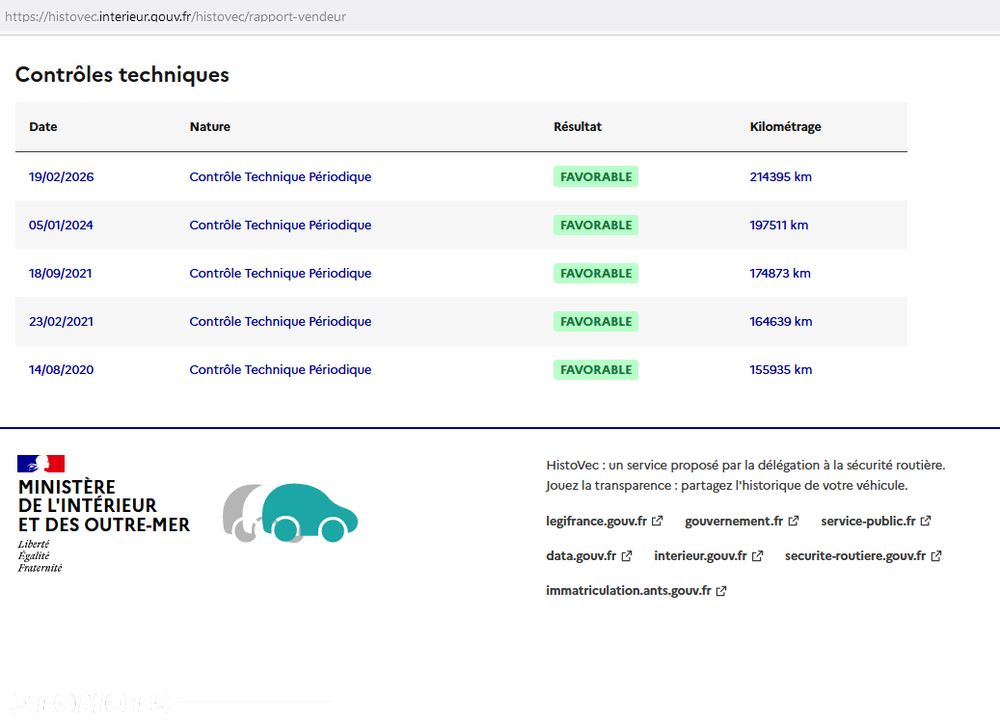1000x723 pixels.
Task: Click the external link icon beside service-public.fr
Action: 925,521
